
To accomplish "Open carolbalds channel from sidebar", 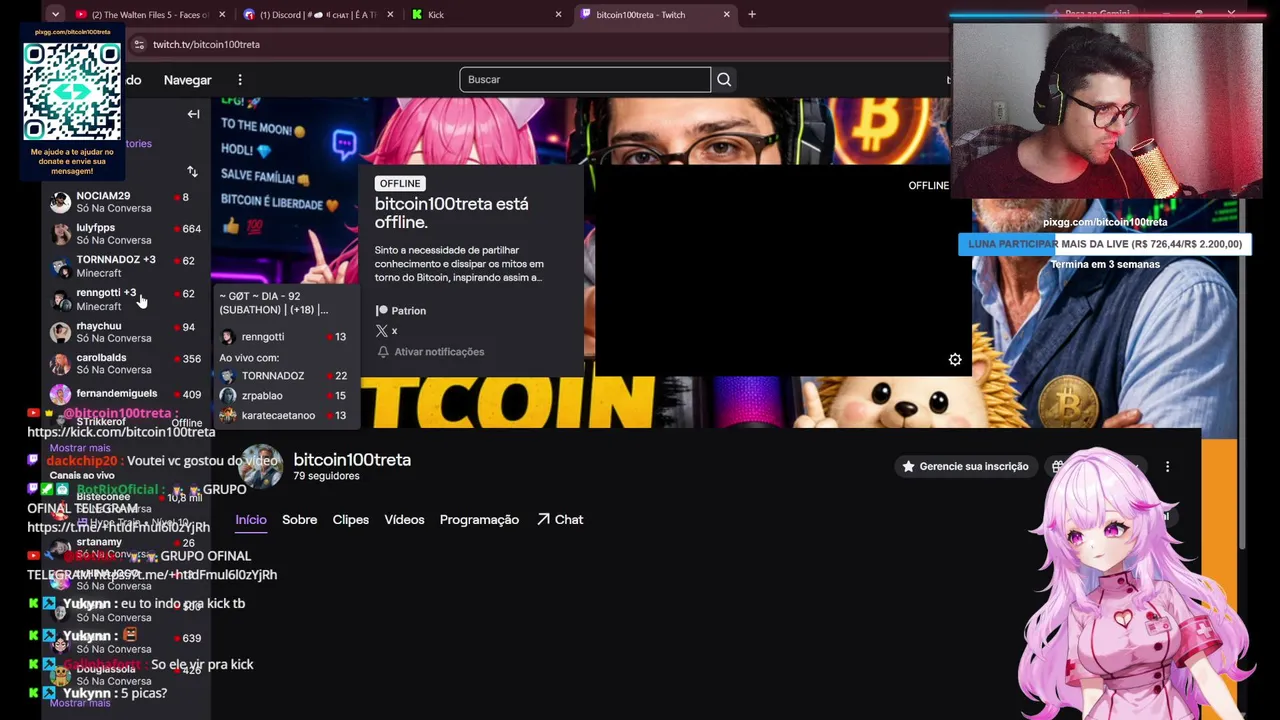I will tap(125, 363).
